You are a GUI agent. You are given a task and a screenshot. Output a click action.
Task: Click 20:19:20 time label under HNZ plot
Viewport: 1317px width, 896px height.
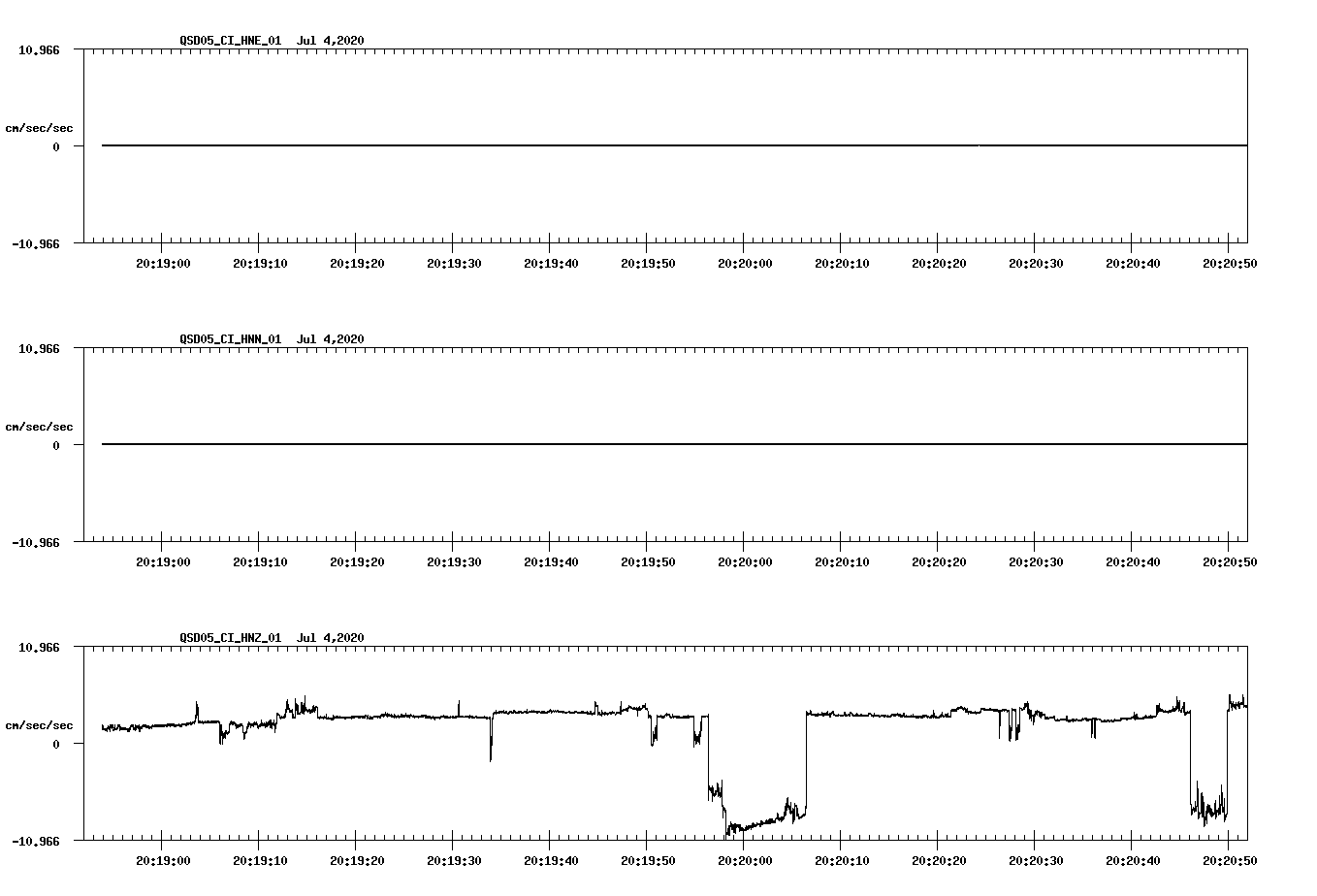pyautogui.click(x=356, y=860)
